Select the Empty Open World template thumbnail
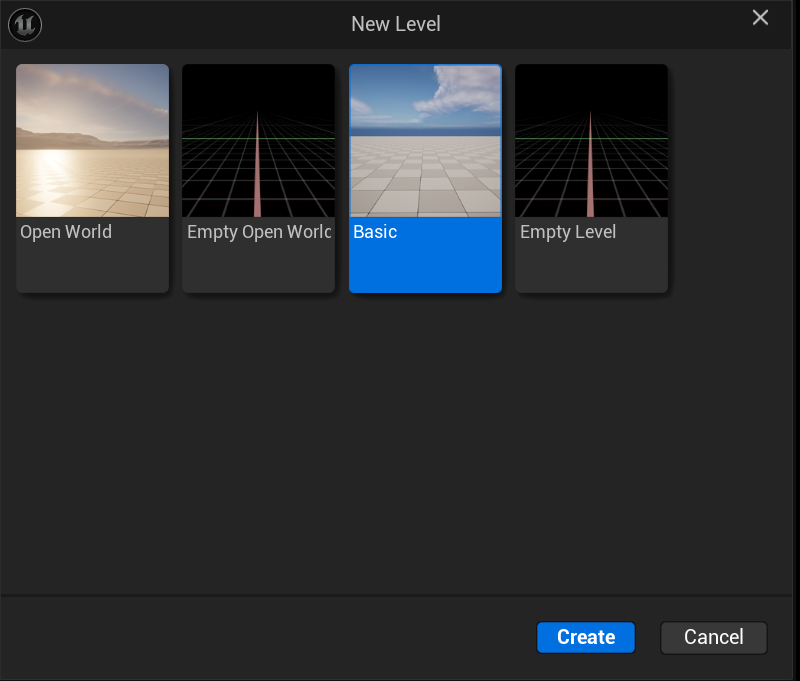800x681 pixels. pos(259,140)
